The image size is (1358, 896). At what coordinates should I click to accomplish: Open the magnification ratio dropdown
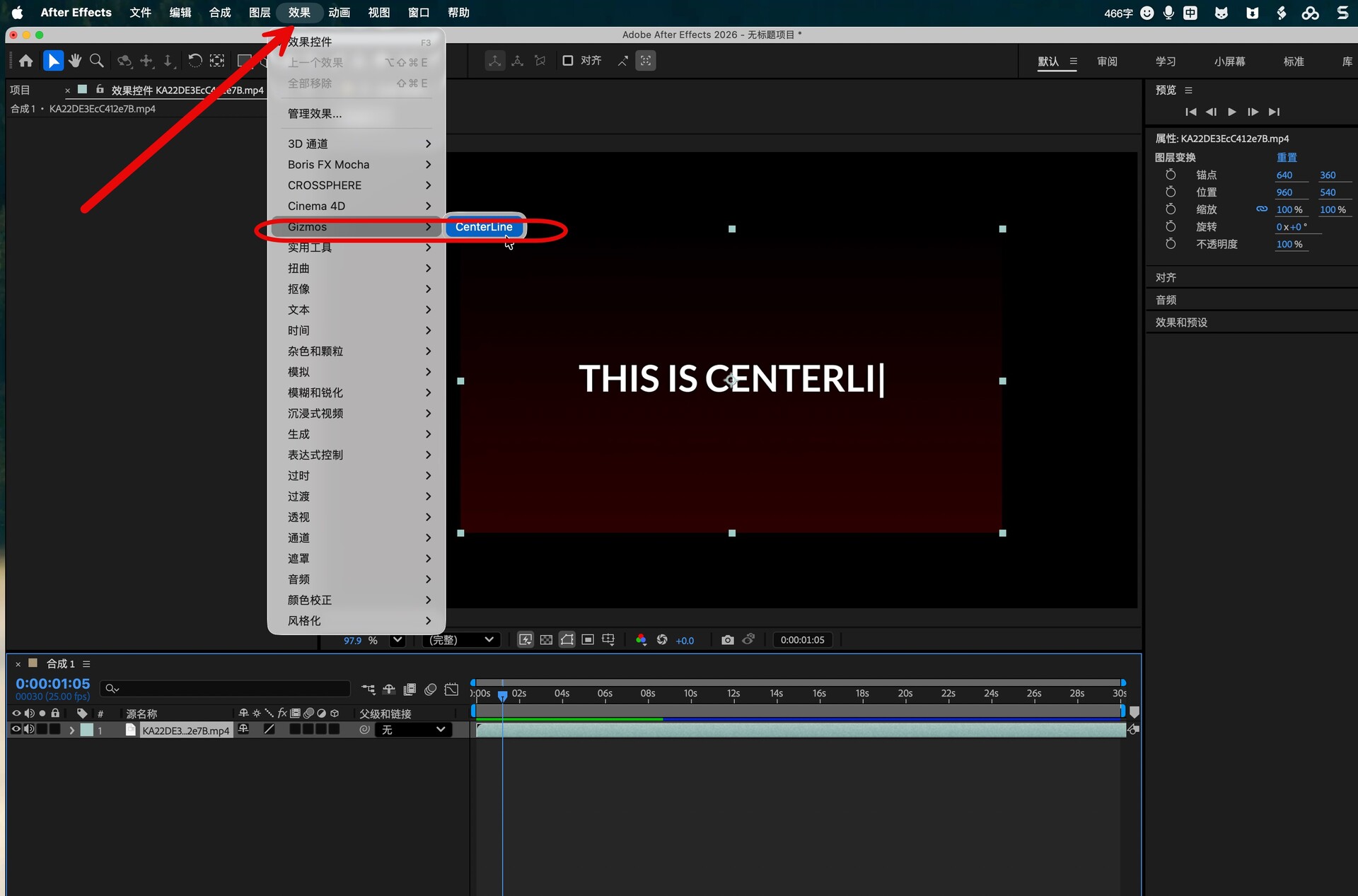coord(397,640)
